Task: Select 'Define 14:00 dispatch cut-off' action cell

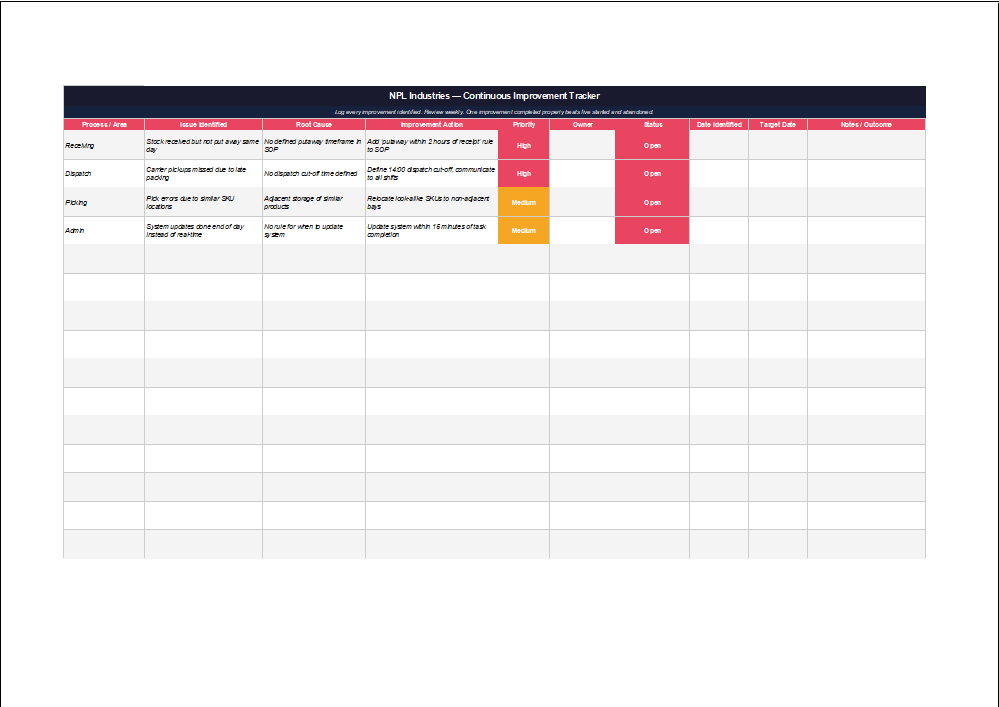Action: coord(432,174)
